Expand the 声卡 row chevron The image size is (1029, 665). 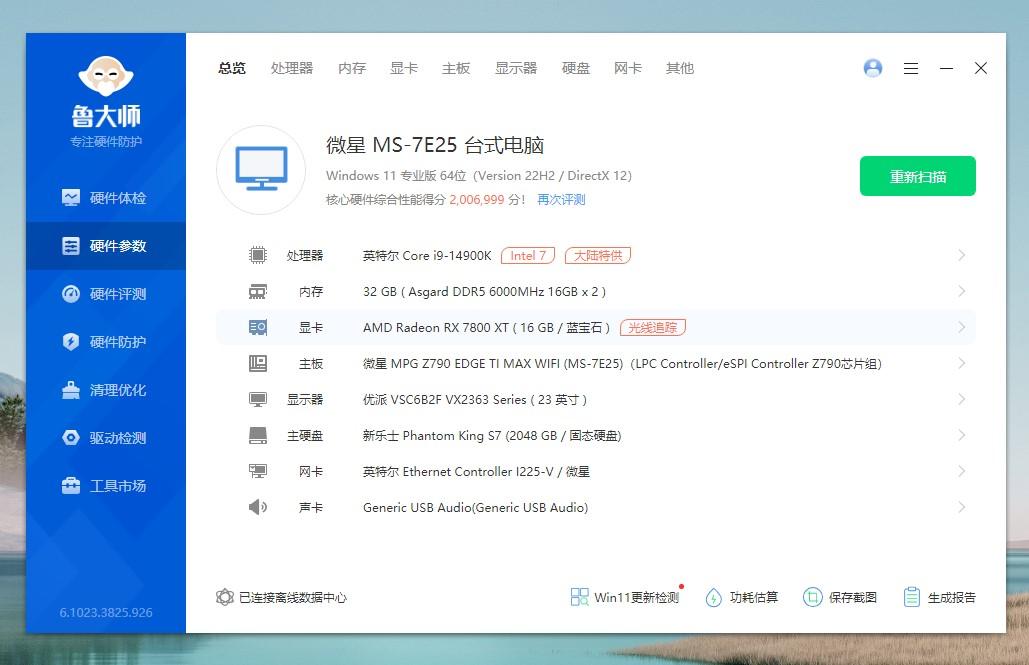coord(961,507)
